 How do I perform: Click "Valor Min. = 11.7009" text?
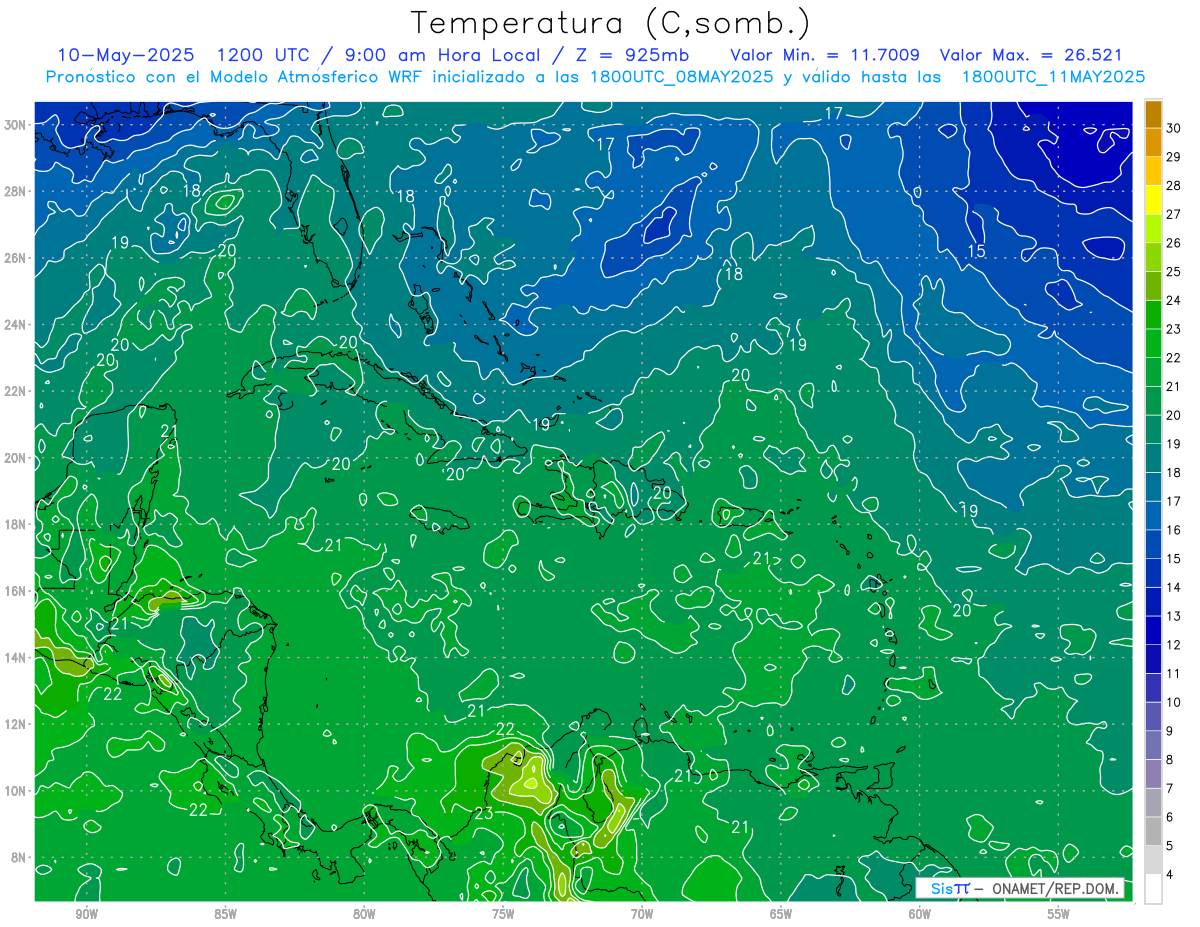coord(825,54)
